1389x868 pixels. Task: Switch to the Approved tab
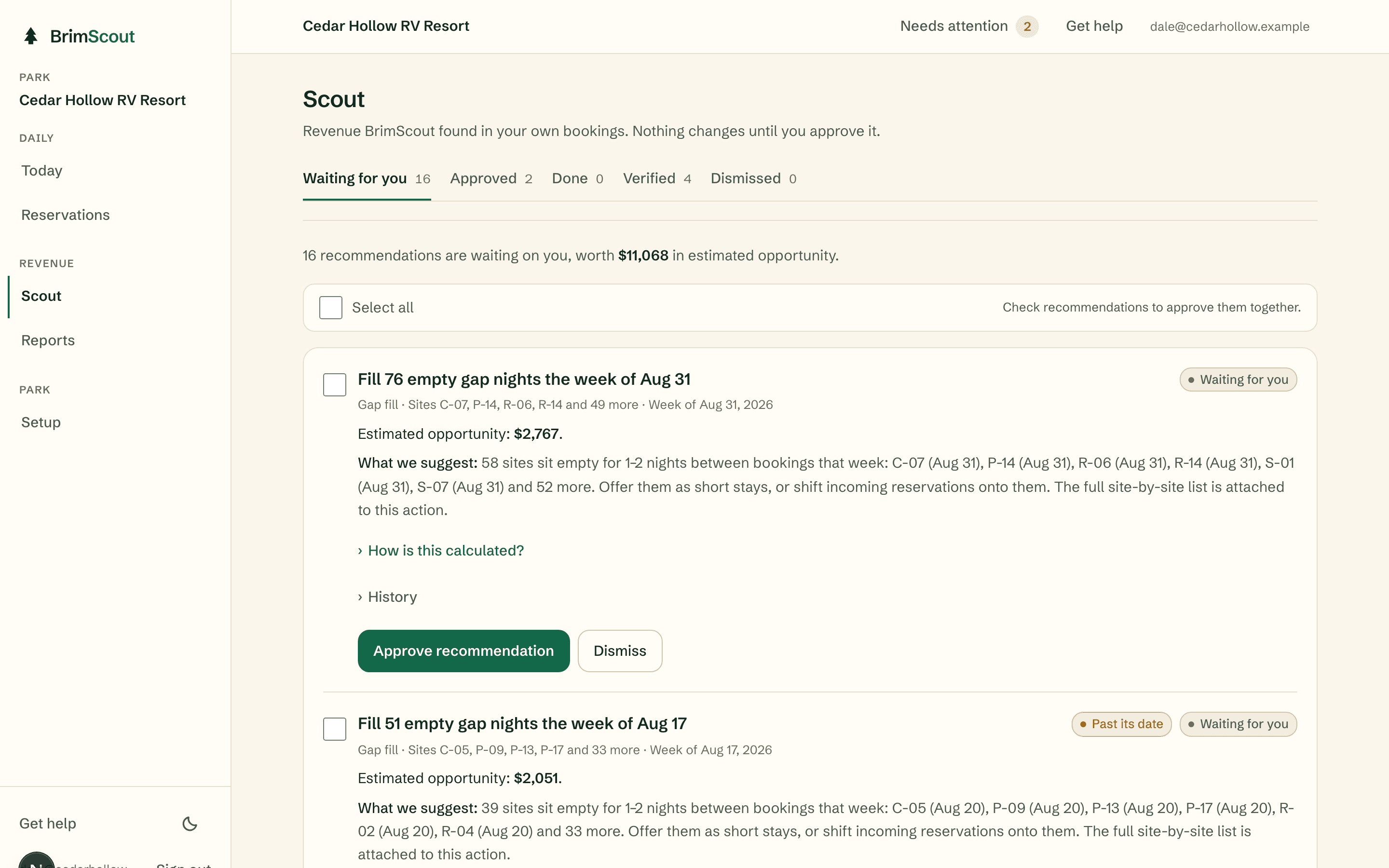tap(491, 178)
